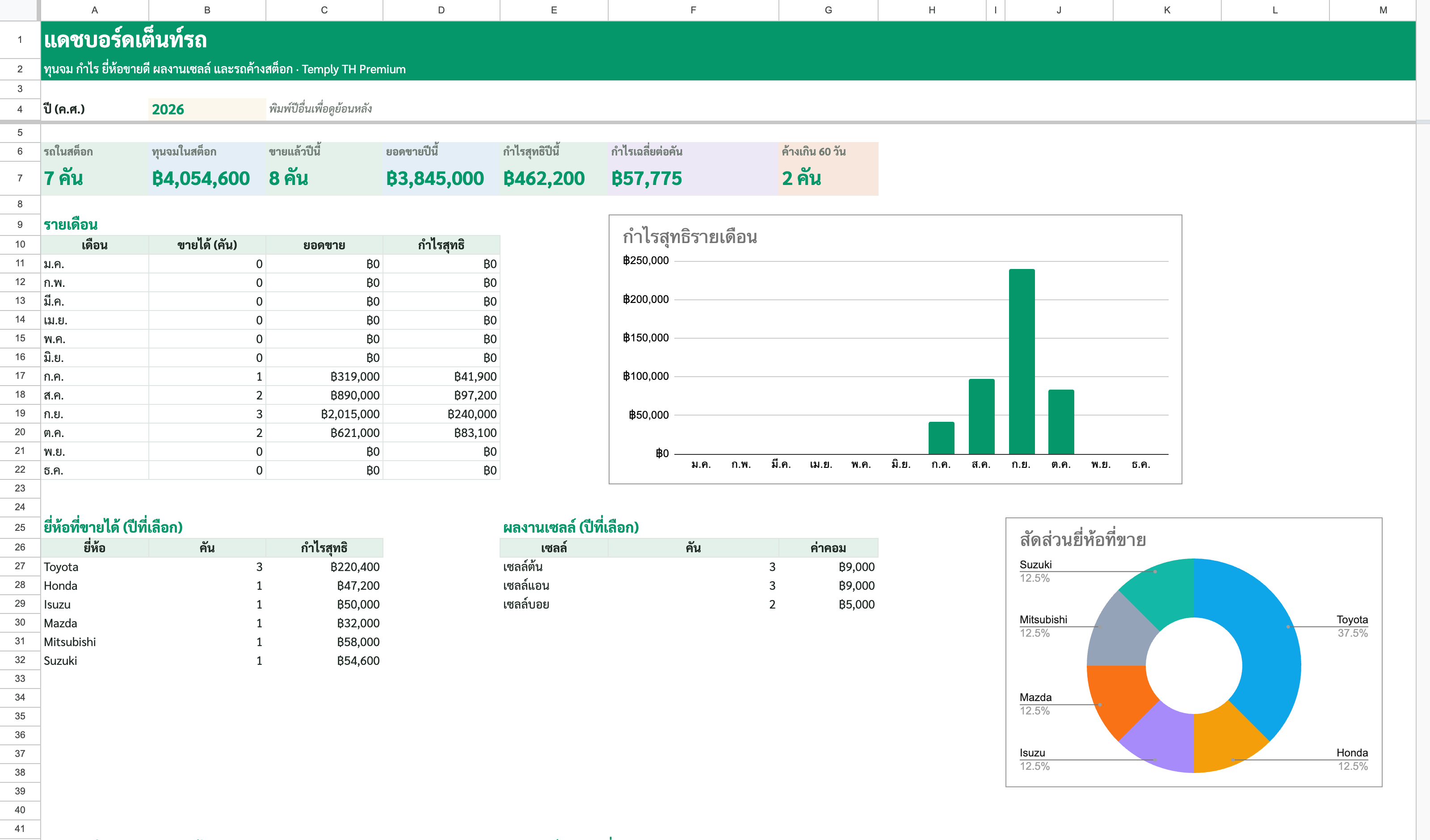Click the Suzuki label in donut chart

tap(1035, 565)
